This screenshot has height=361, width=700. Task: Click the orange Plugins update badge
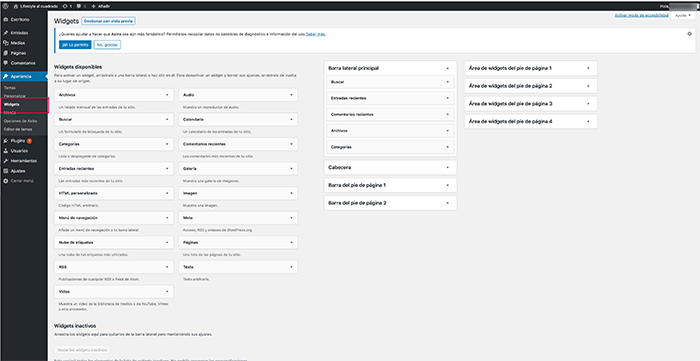click(29, 141)
